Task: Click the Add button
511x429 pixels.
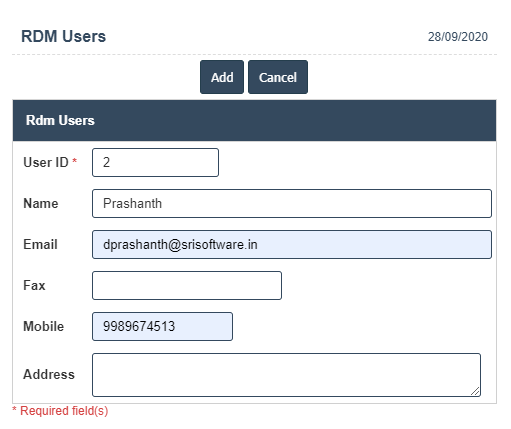Action: 222,77
